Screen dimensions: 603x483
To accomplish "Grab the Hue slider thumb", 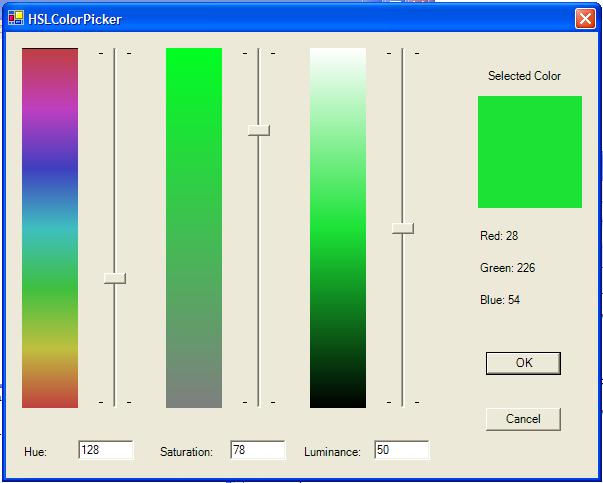I will [115, 278].
